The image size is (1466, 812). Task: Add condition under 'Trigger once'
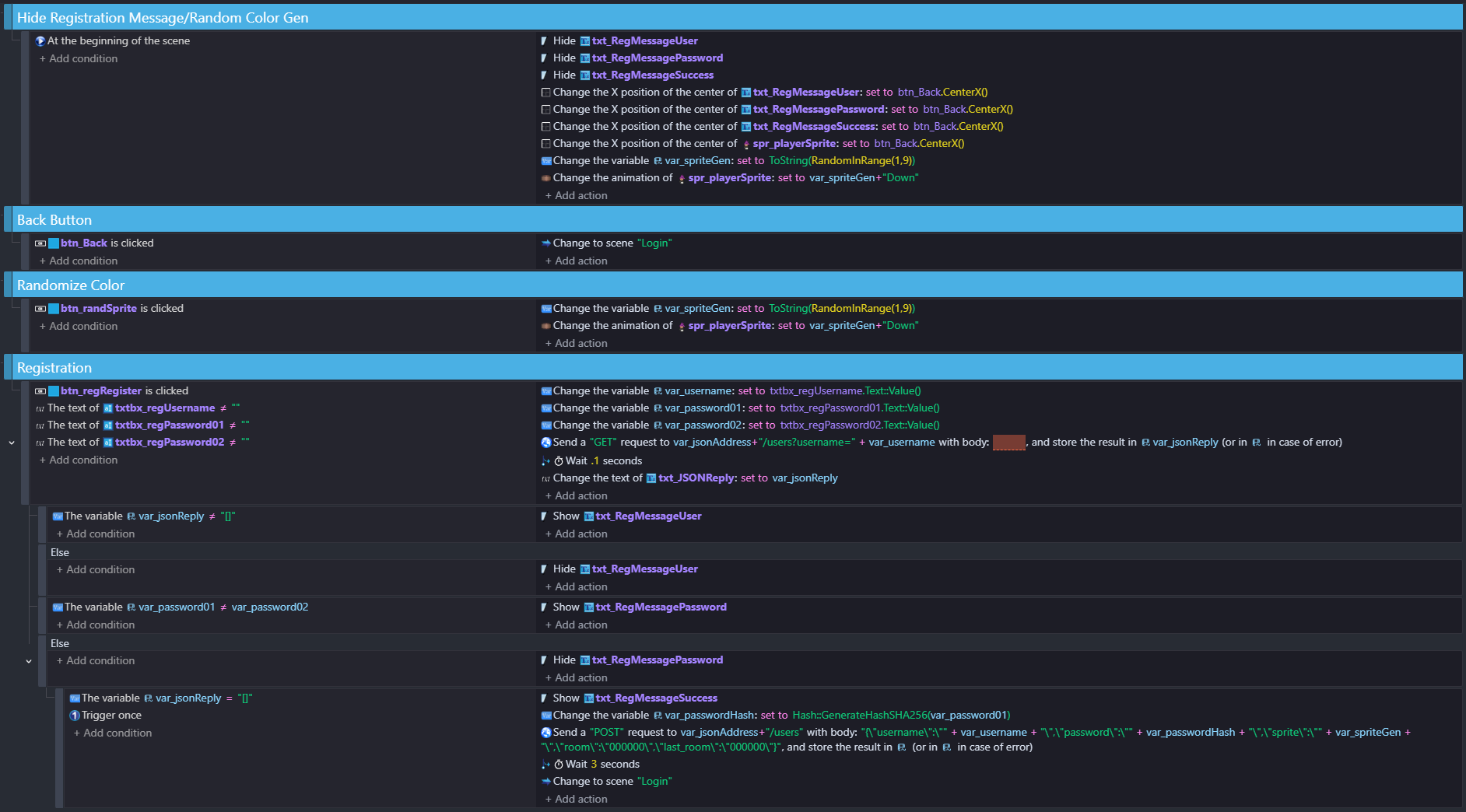pos(113,733)
